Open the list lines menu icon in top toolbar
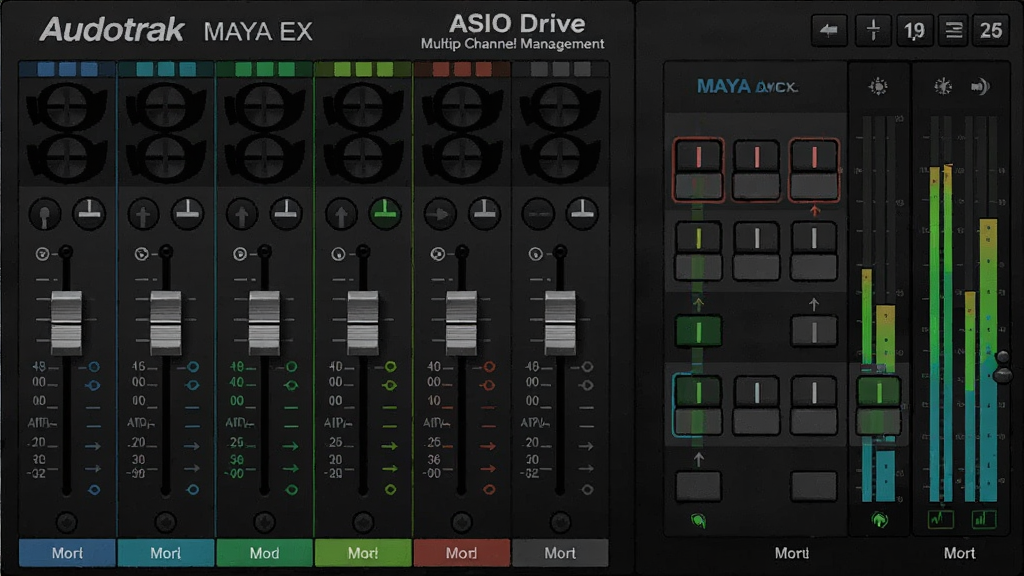The height and width of the screenshot is (576, 1024). click(953, 30)
